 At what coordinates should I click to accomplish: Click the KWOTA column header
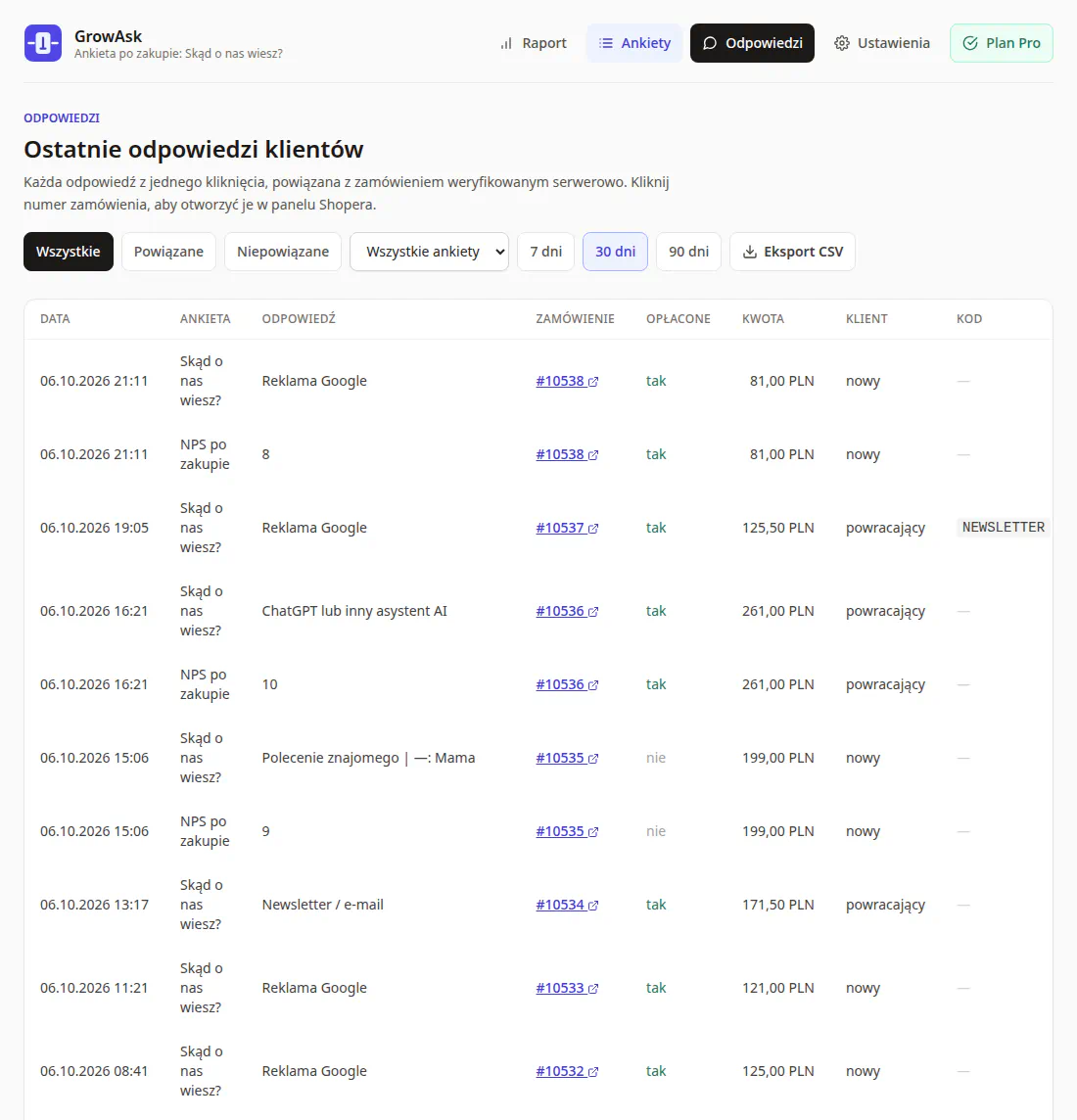[763, 318]
